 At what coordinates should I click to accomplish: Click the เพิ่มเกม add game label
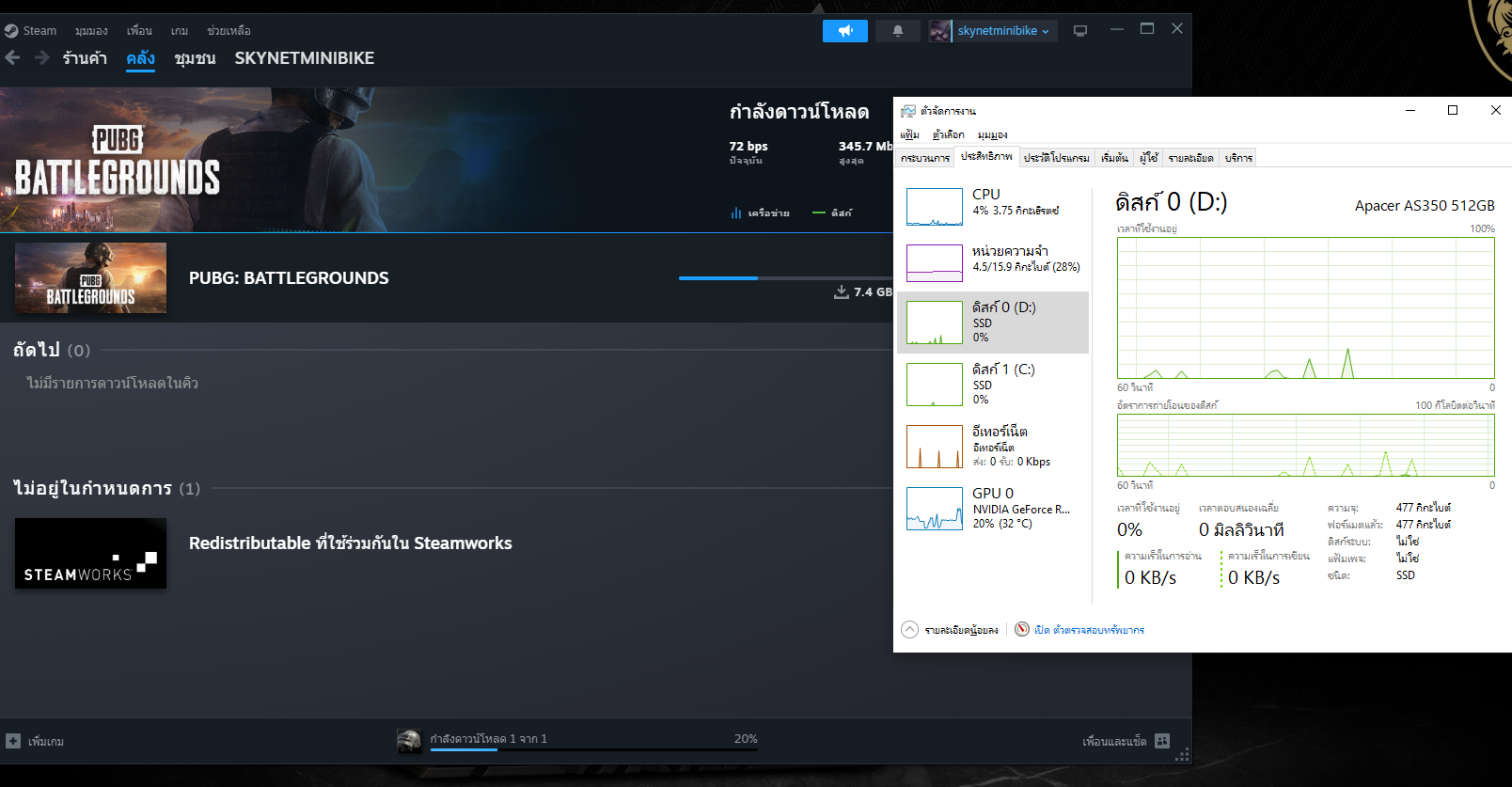[46, 742]
